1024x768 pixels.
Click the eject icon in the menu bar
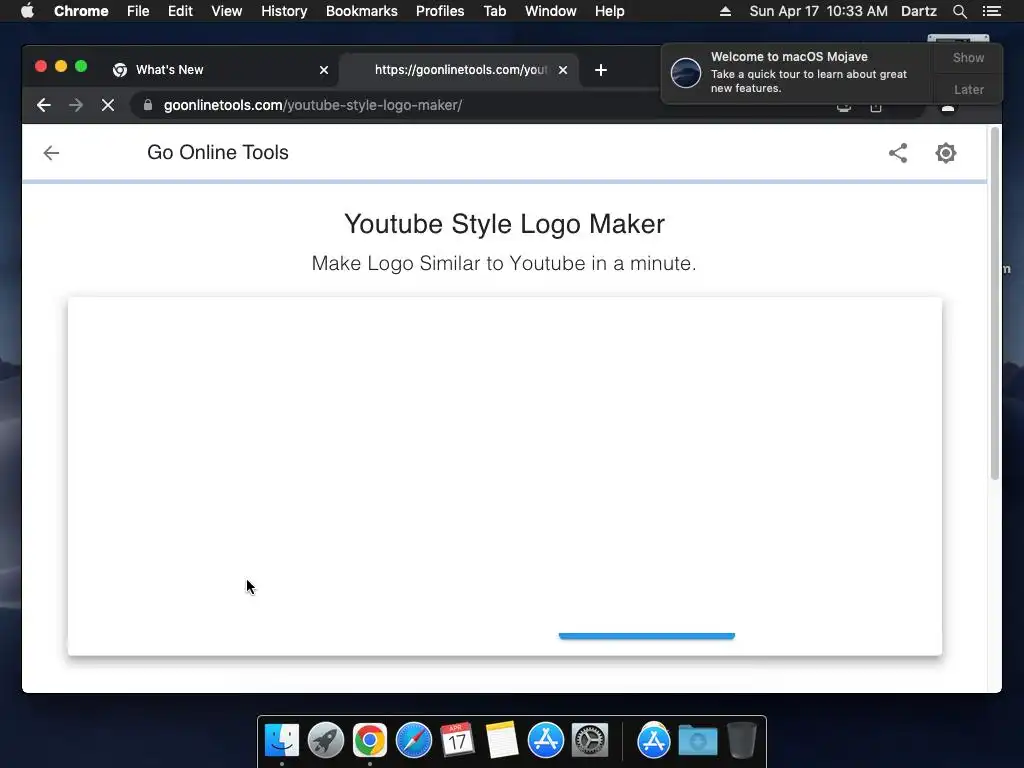pyautogui.click(x=726, y=11)
